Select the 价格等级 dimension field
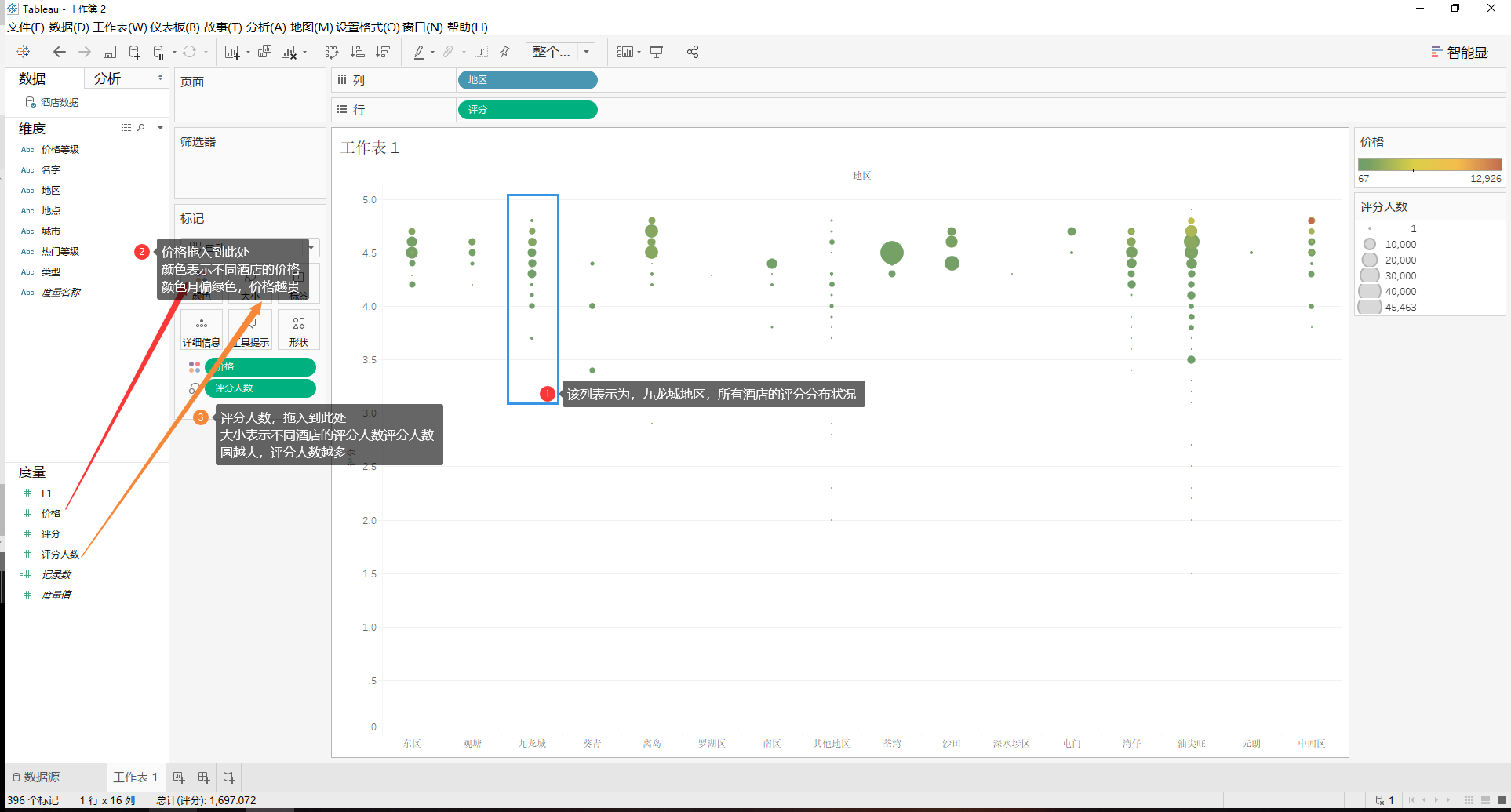Image resolution: width=1511 pixels, height=812 pixels. (60, 149)
